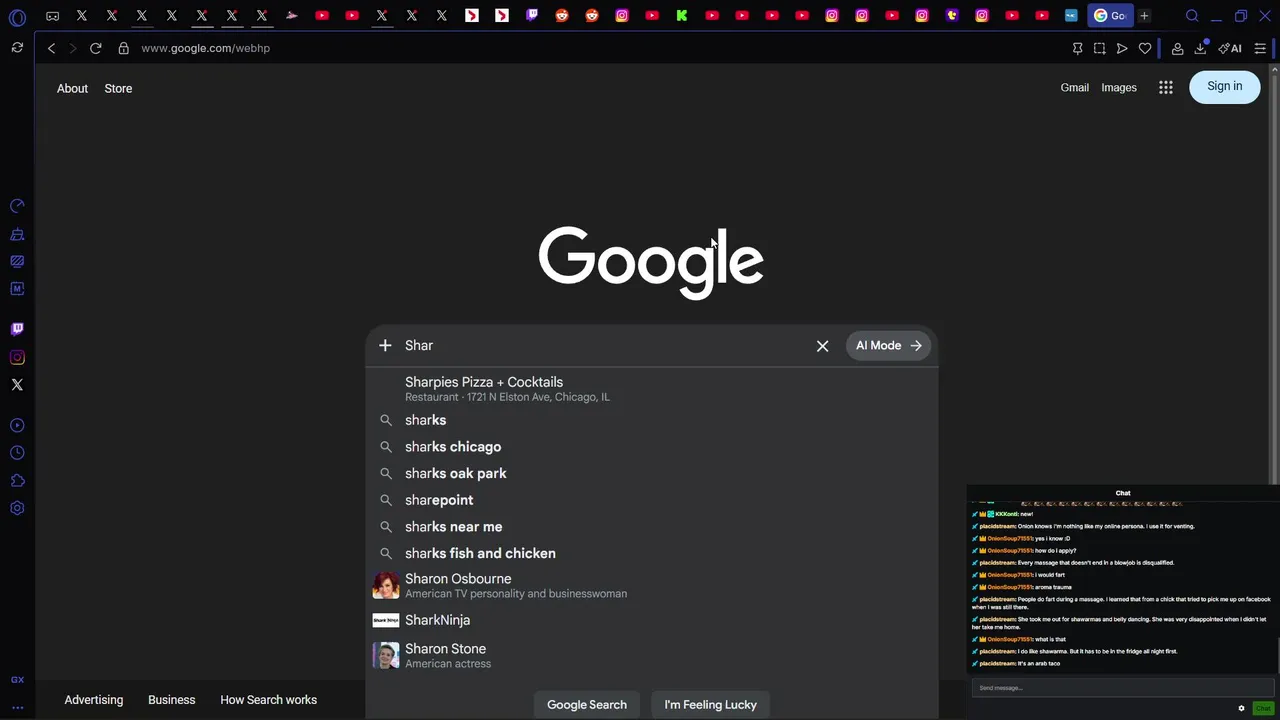Choose the Sharon Osbourne suggestion
The width and height of the screenshot is (1280, 720).
coord(652,586)
